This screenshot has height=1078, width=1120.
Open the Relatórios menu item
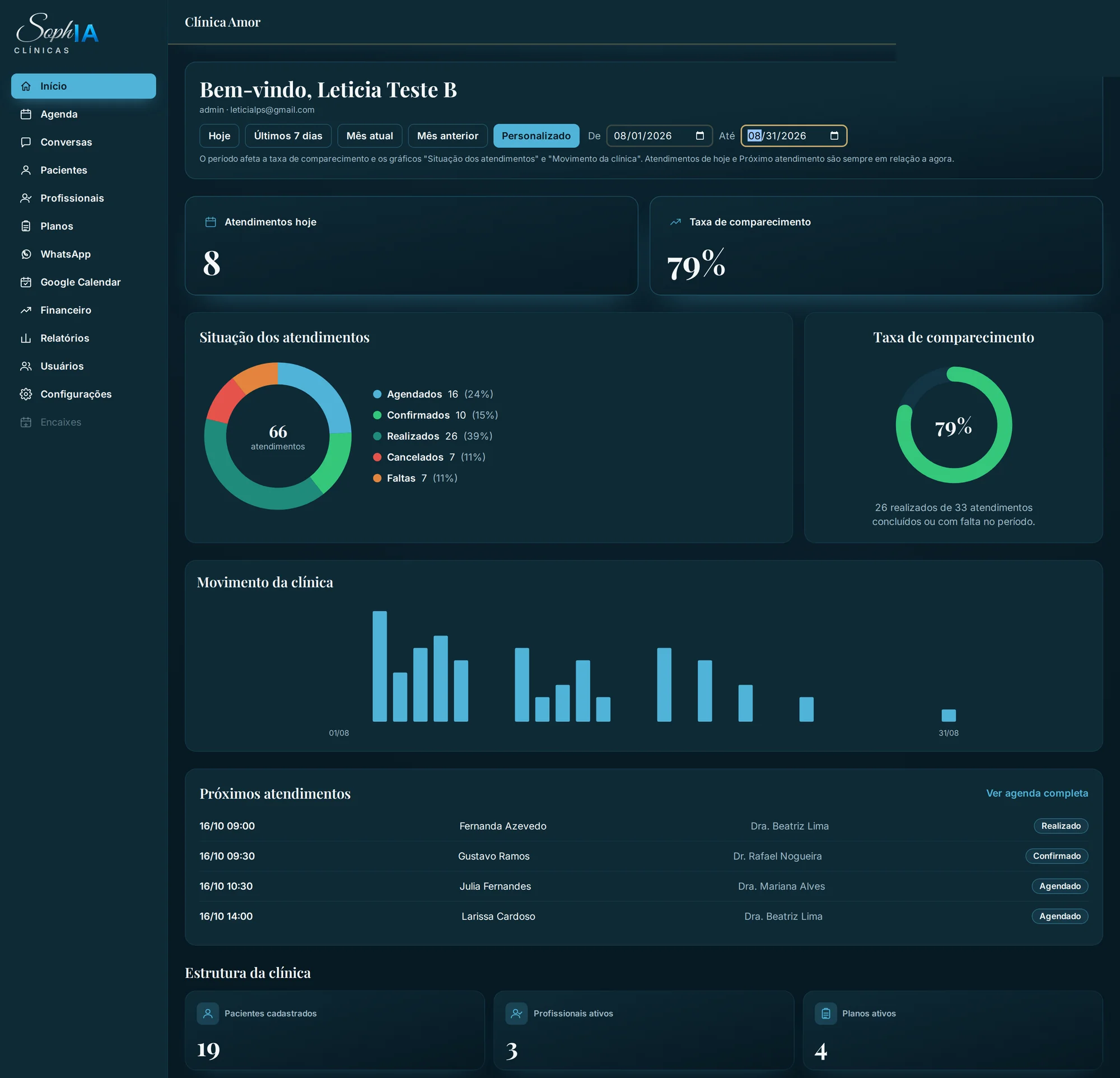click(x=83, y=338)
